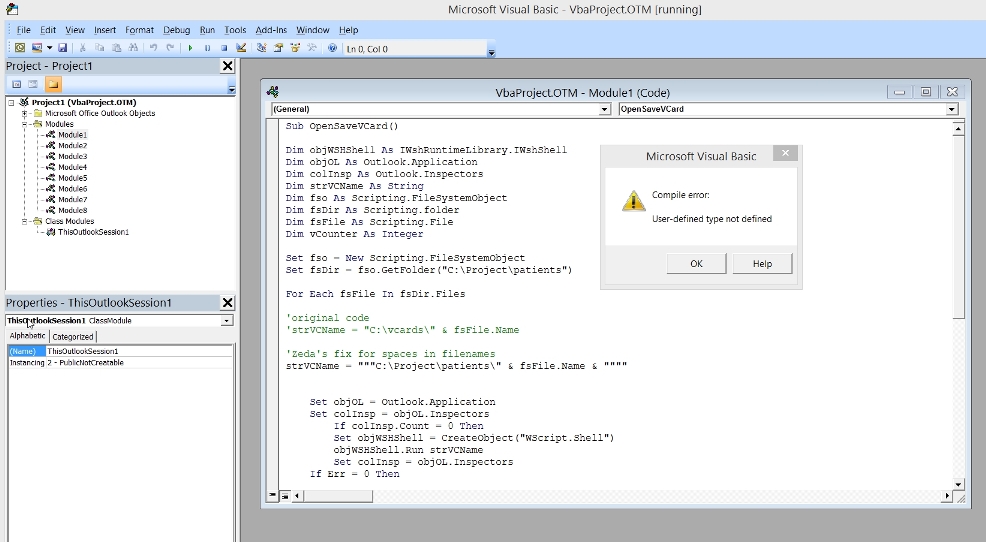Viewport: 986px width, 542px height.
Task: Click the Break pause toolbar icon
Action: click(207, 48)
